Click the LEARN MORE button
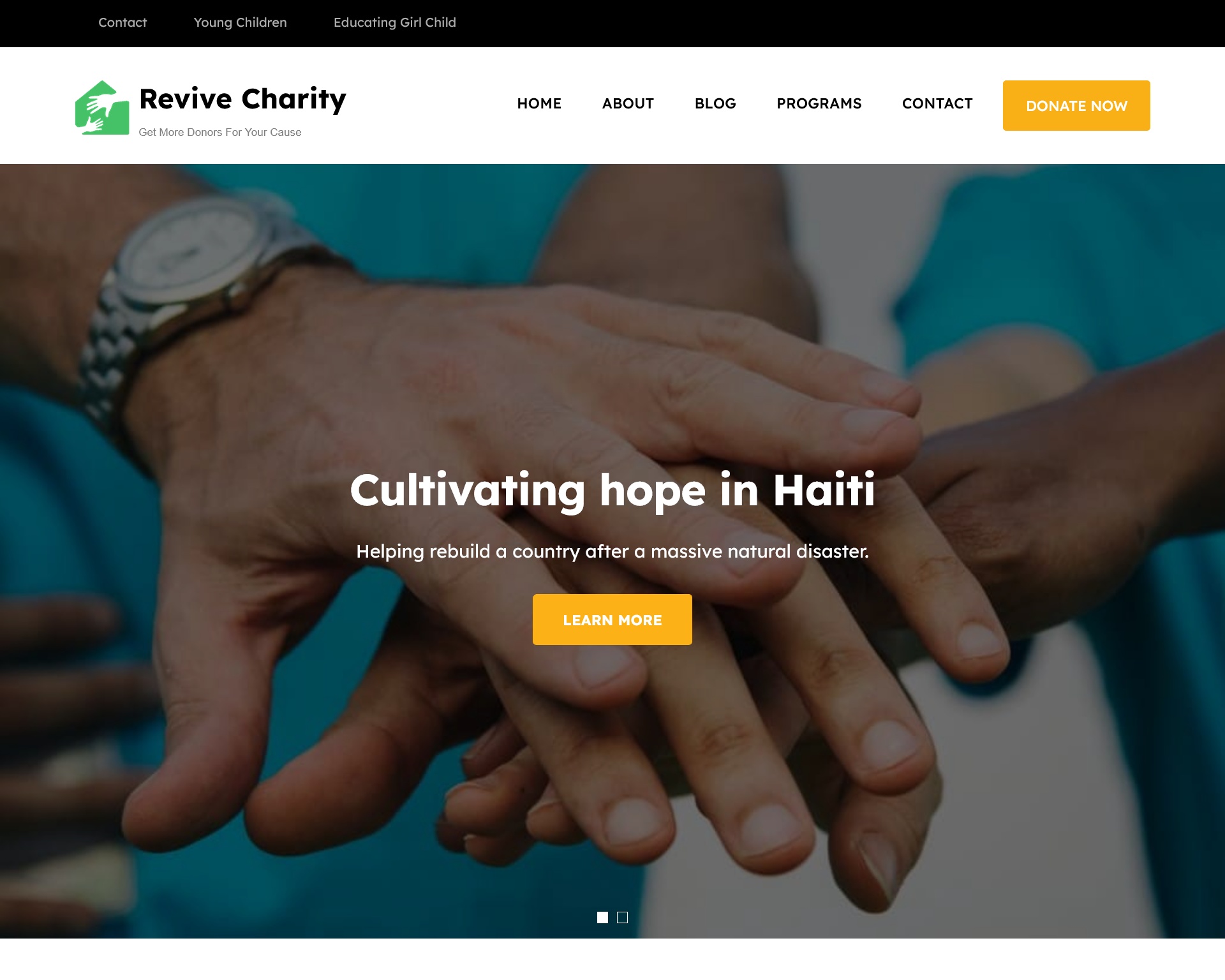 (612, 619)
